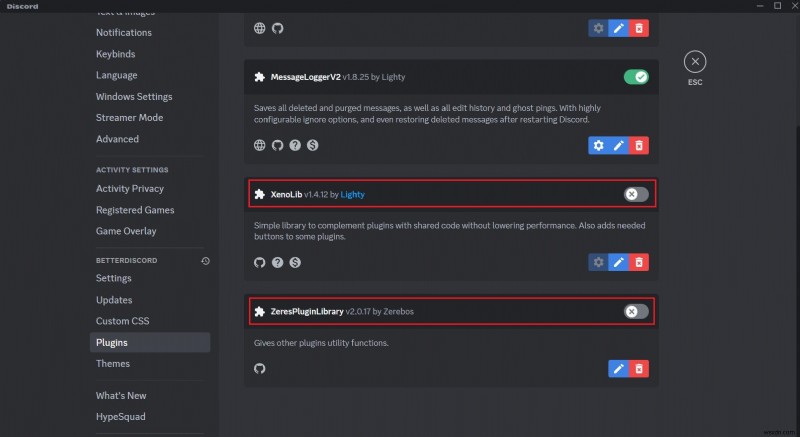The image size is (800, 437).
Task: Open Lighty author link on XenoLib
Action: click(x=353, y=194)
